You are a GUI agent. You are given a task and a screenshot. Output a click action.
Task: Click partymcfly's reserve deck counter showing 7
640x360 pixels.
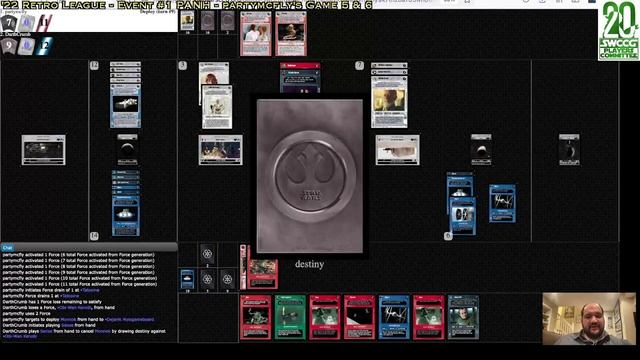coord(9,23)
